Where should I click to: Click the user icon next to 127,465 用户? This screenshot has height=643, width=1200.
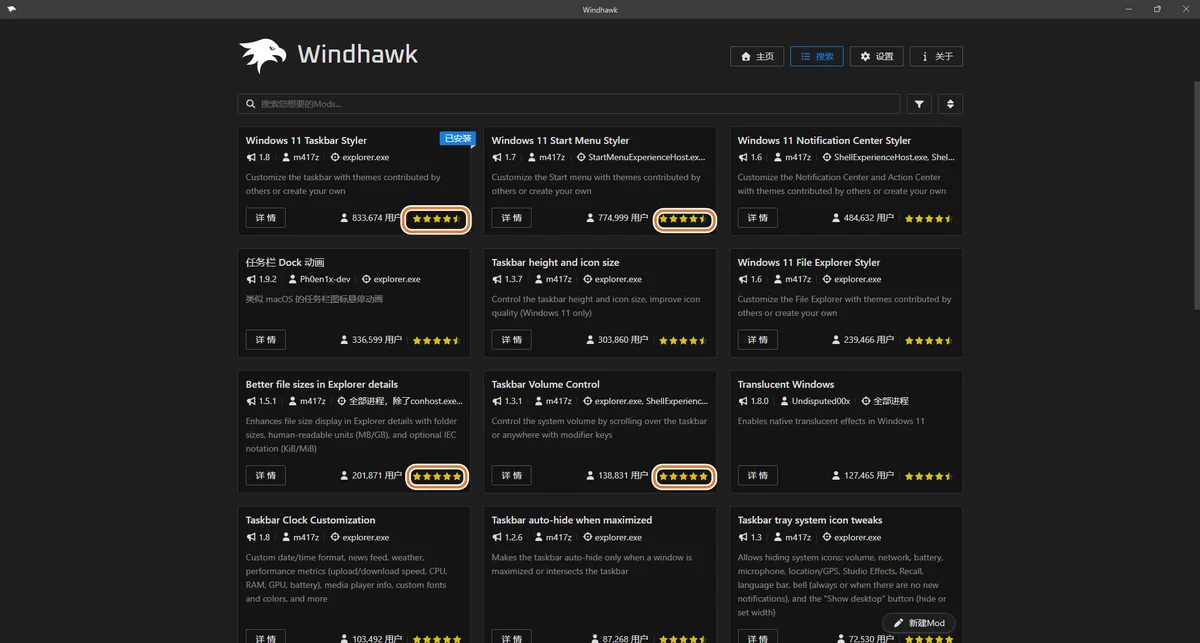coord(837,476)
